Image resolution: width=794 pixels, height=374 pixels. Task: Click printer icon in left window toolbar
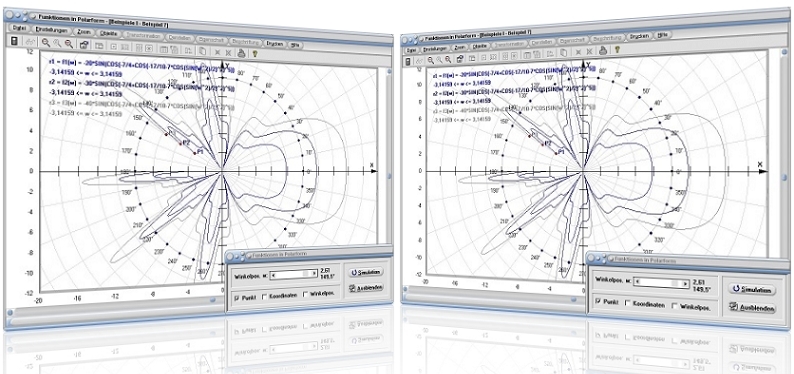pos(242,52)
